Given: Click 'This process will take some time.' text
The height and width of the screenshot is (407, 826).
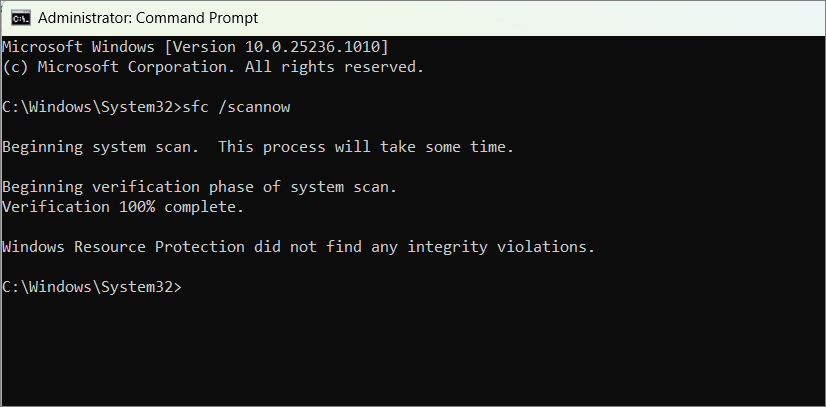Looking at the screenshot, I should pos(366,147).
